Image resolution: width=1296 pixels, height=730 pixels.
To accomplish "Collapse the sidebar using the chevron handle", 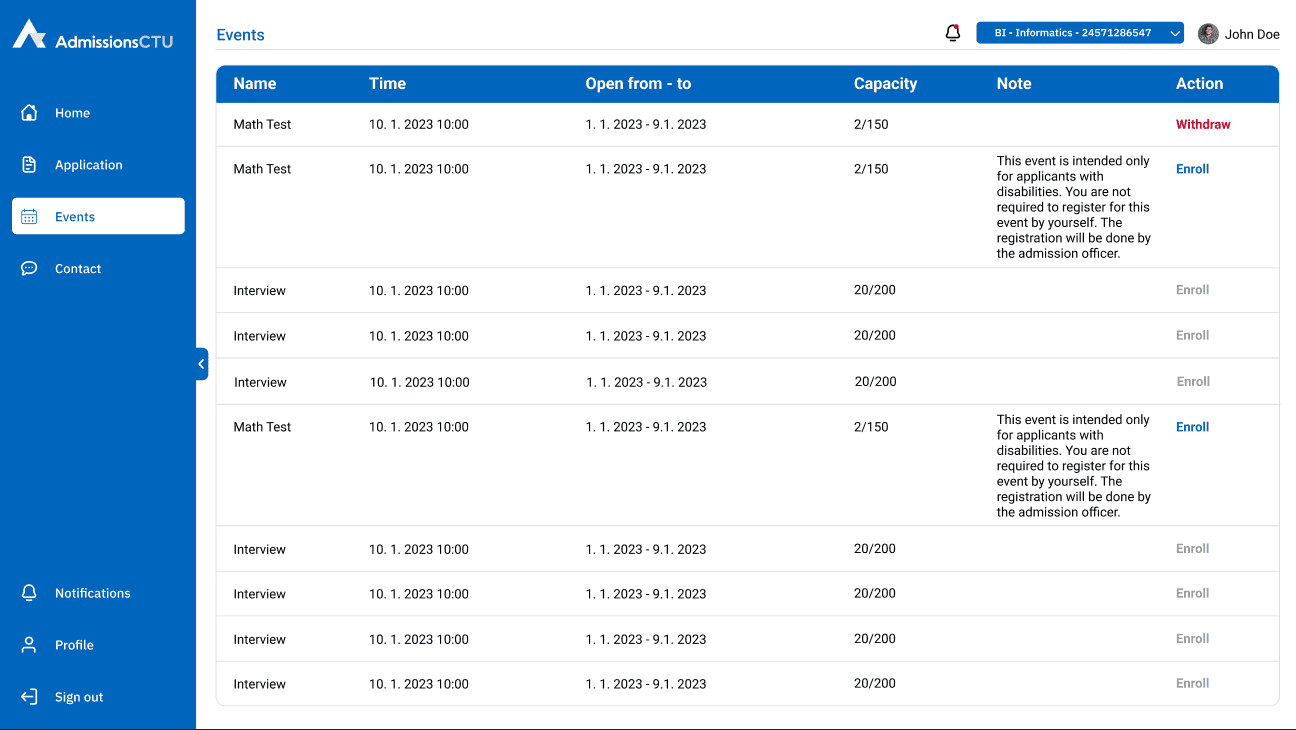I will tap(201, 364).
